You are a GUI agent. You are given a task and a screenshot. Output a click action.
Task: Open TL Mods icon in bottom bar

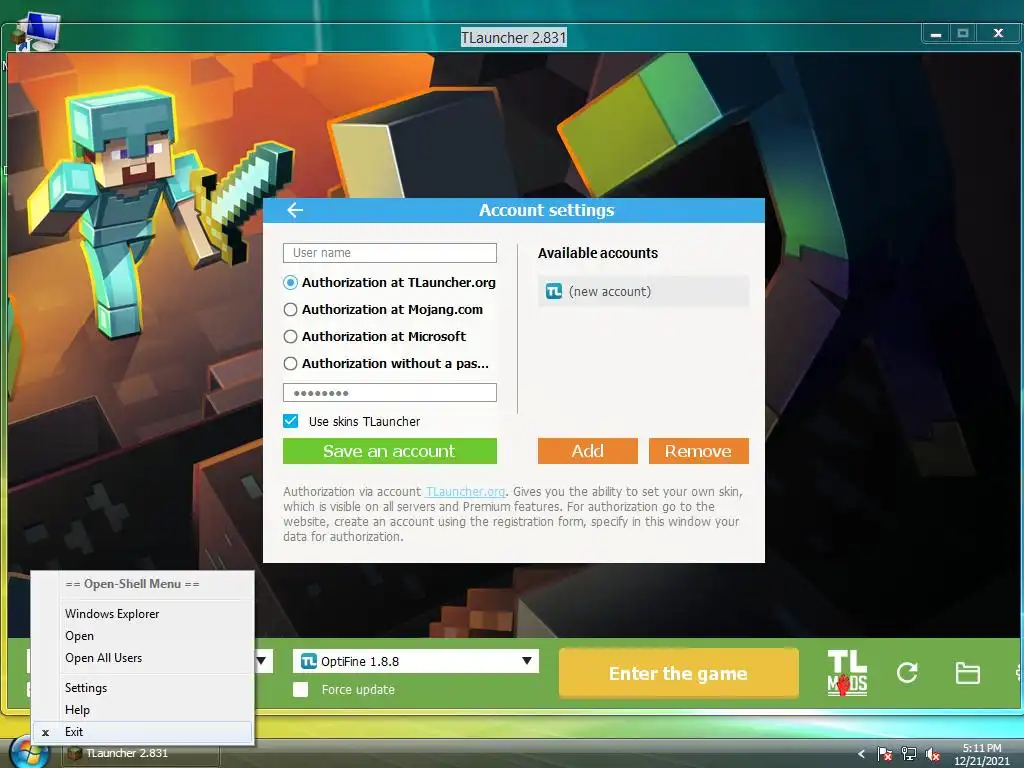point(847,673)
